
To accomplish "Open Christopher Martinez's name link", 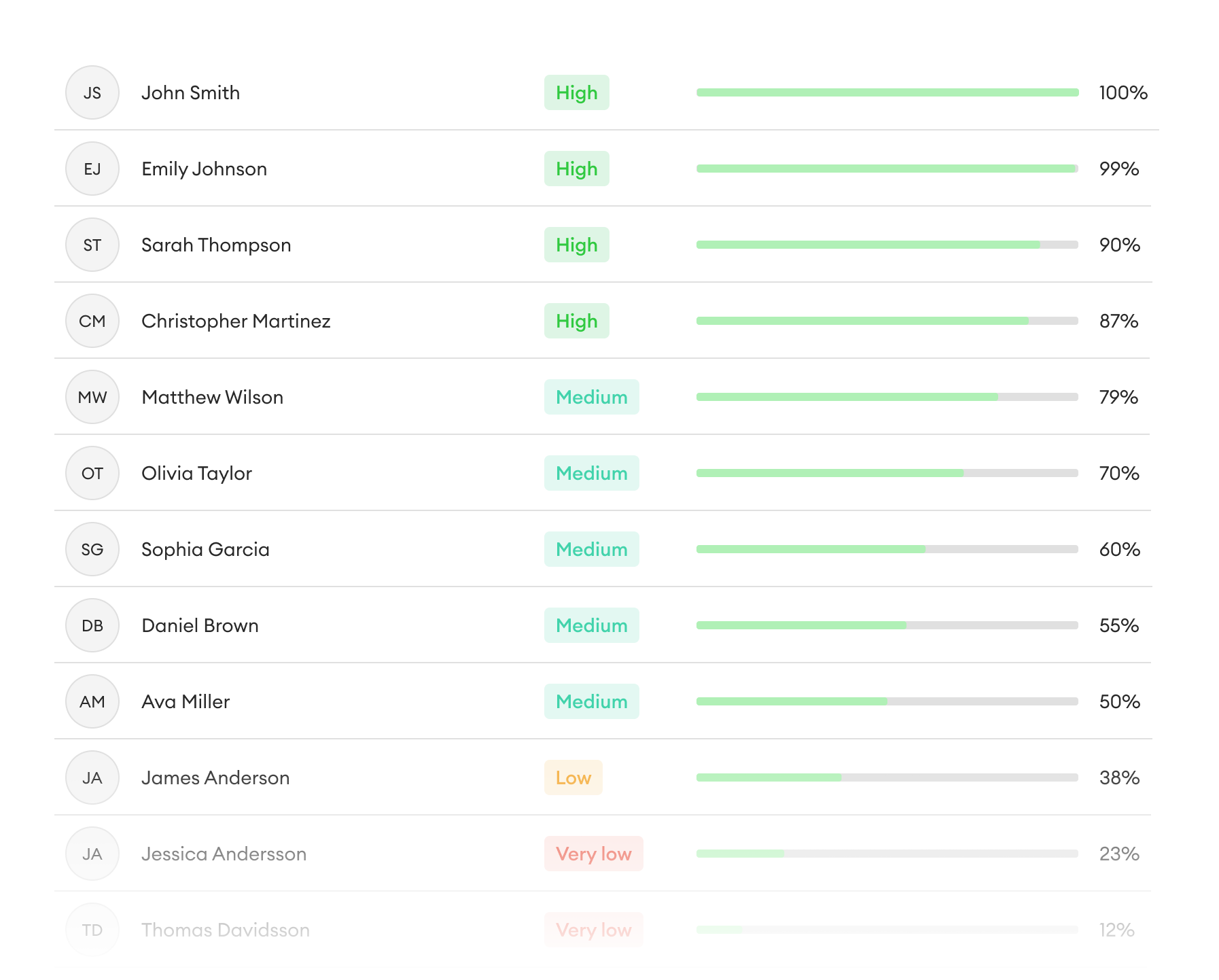I will (236, 321).
